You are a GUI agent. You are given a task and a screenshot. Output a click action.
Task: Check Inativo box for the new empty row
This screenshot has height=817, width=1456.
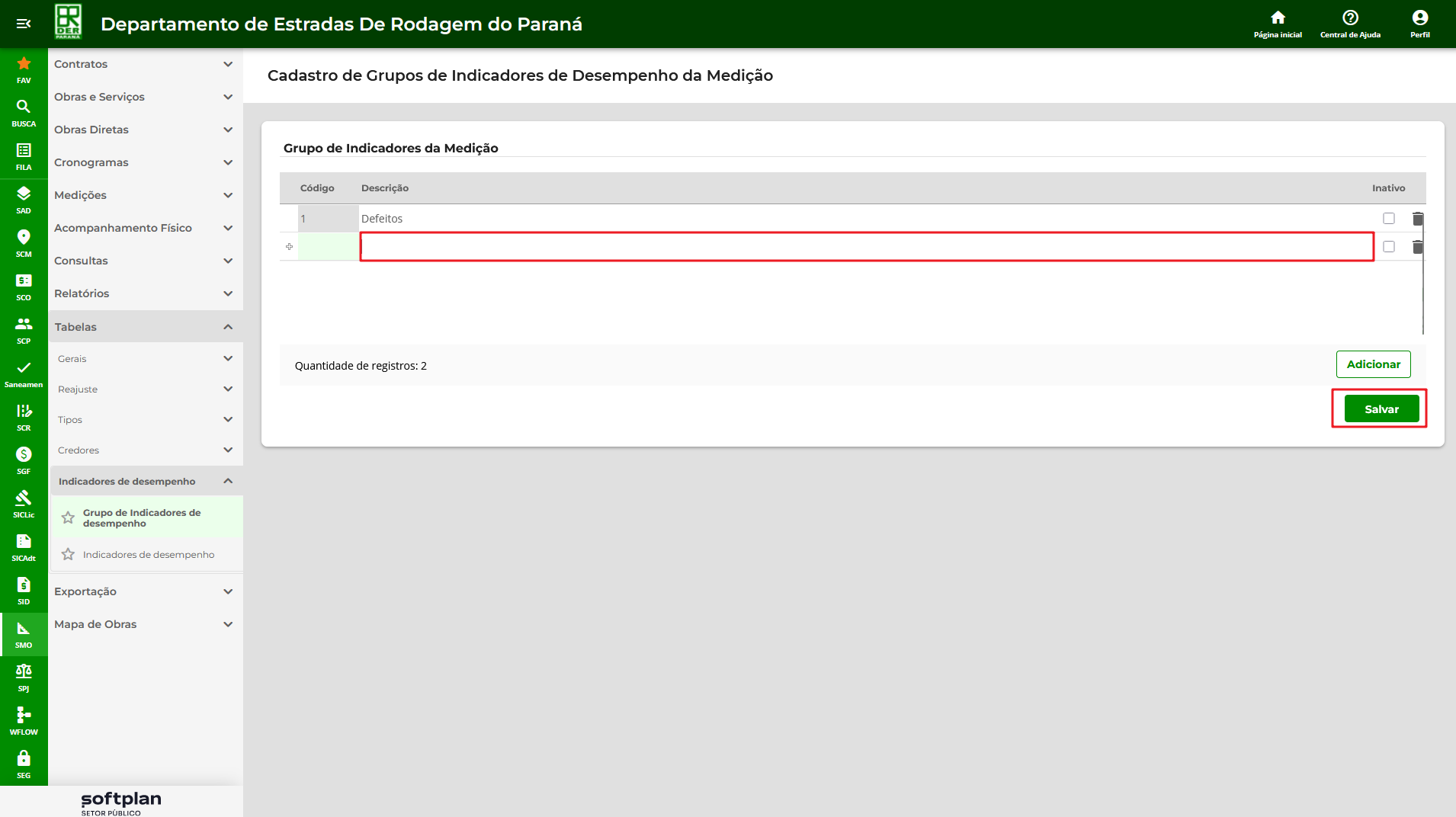1388,247
